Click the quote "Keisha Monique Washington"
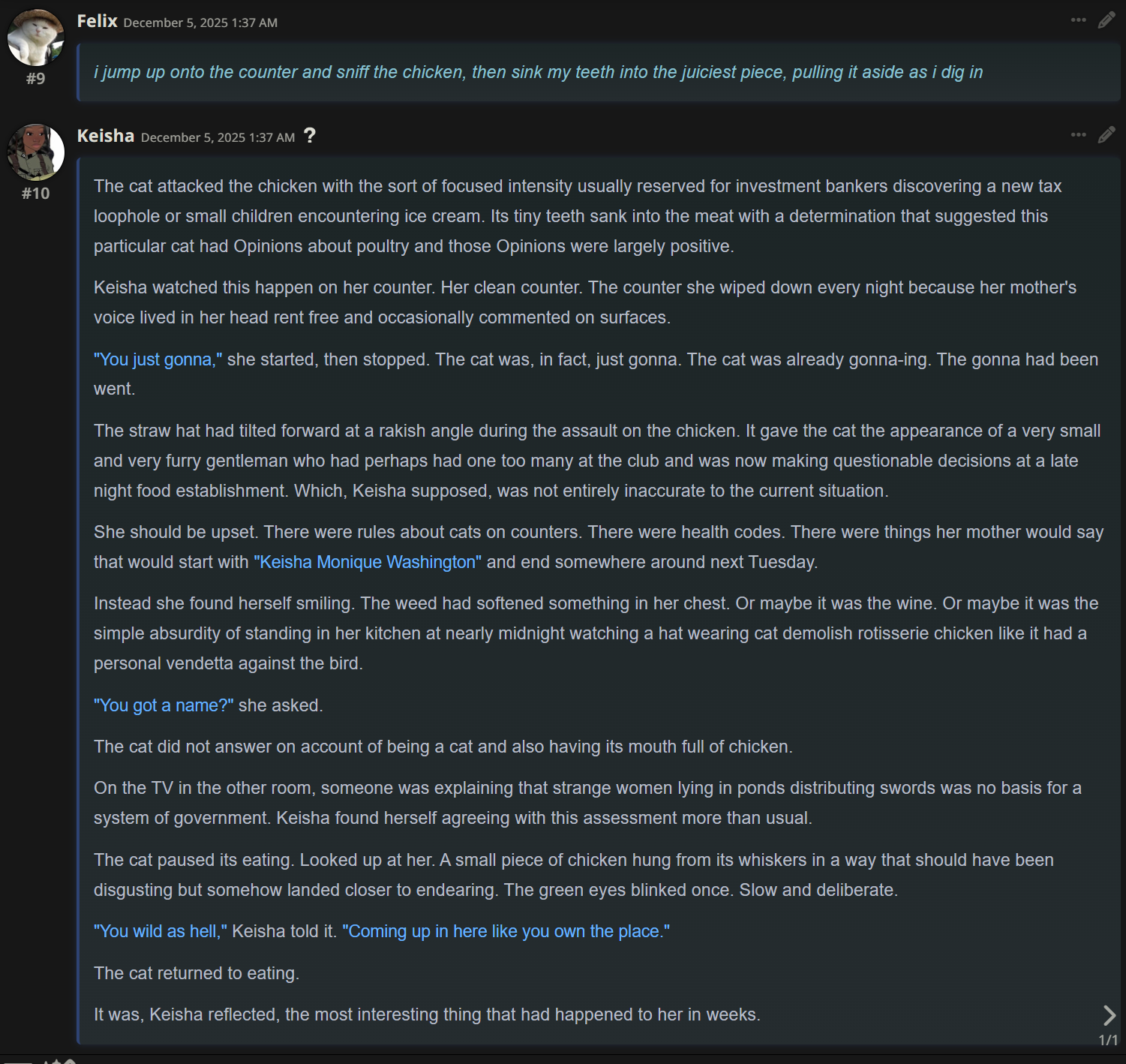Screen dimensions: 1126x1064 [368, 562]
